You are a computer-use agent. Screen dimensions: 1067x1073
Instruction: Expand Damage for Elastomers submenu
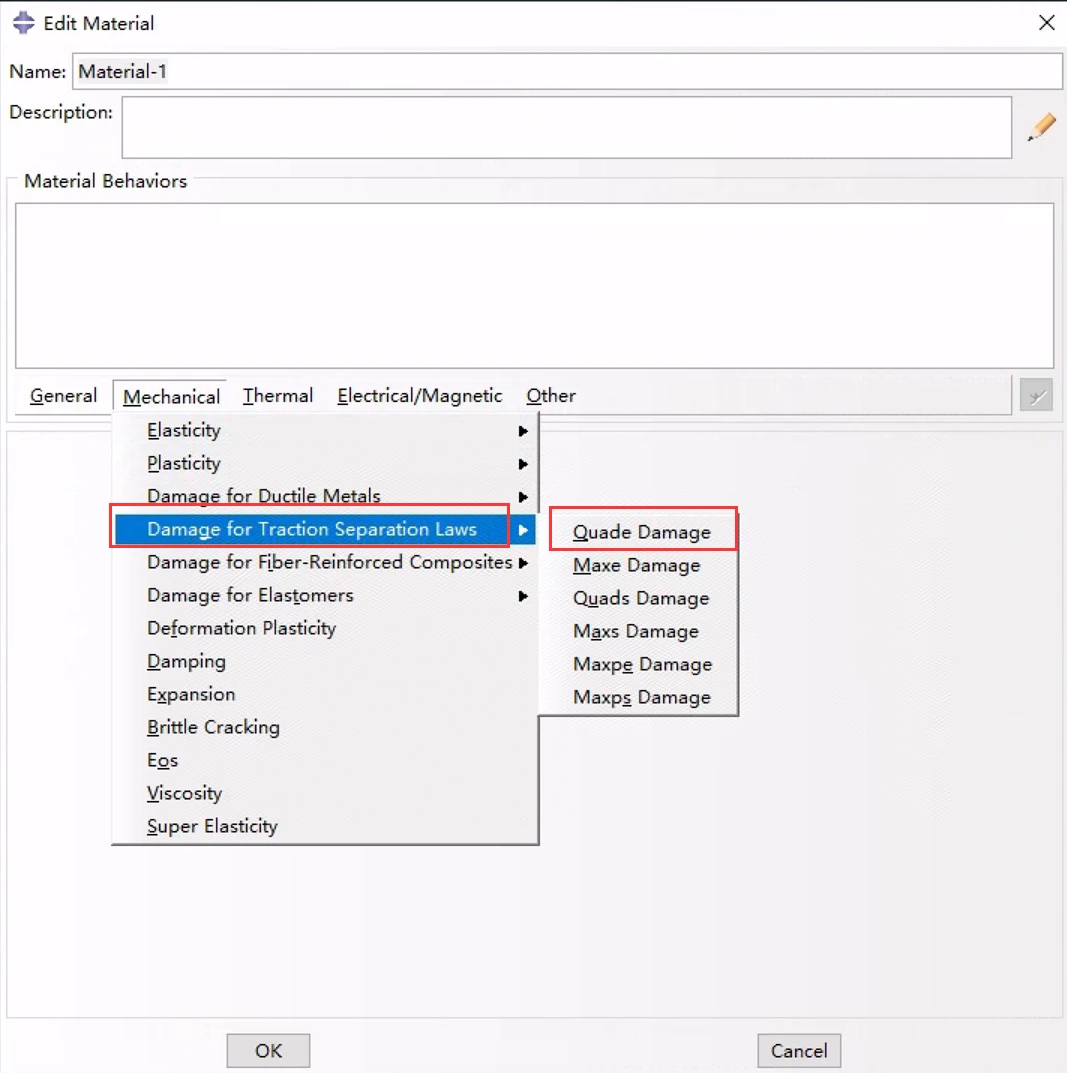point(326,595)
